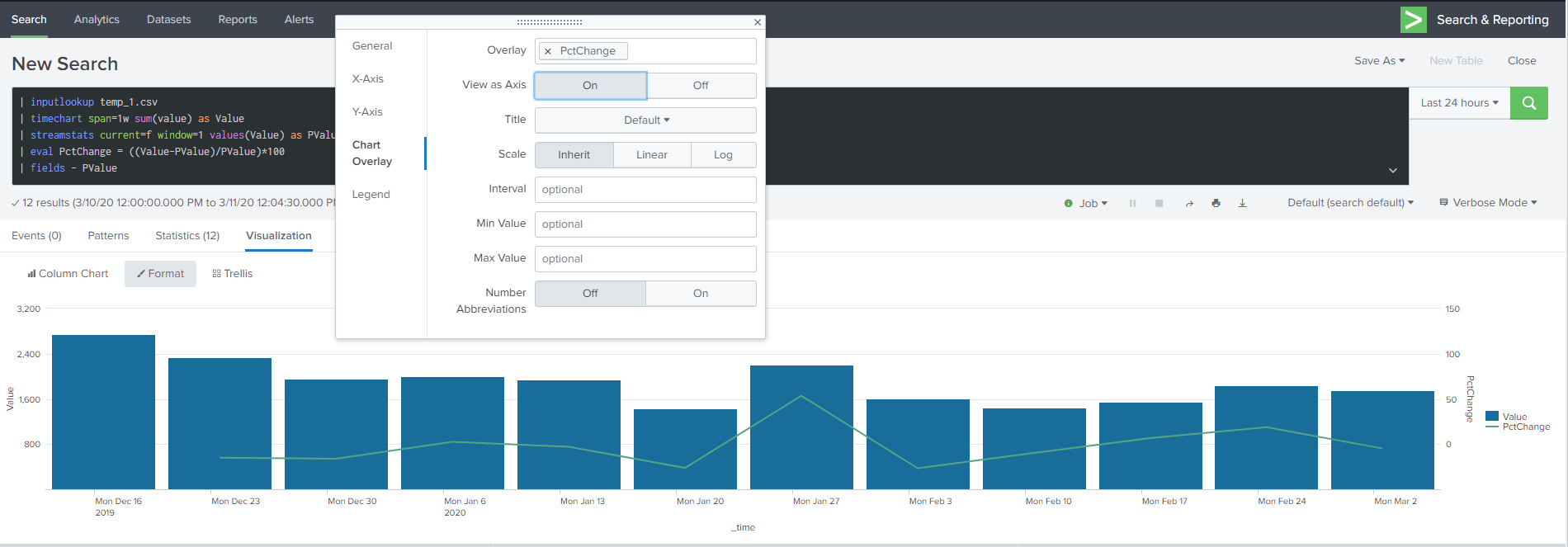Click the dialog drag handle dots
The height and width of the screenshot is (547, 1568).
pos(550,22)
